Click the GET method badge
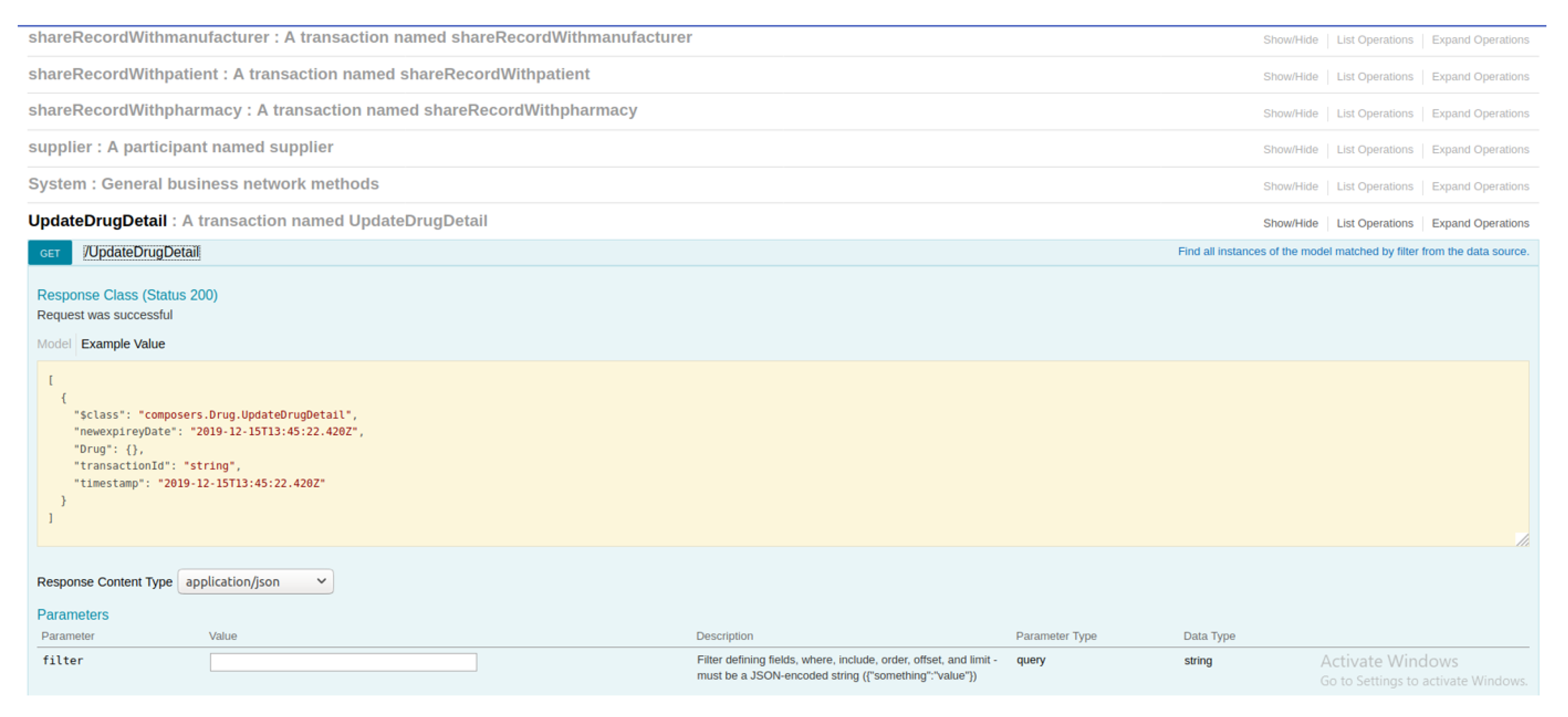Image resolution: width=1568 pixels, height=717 pixels. click(x=50, y=253)
